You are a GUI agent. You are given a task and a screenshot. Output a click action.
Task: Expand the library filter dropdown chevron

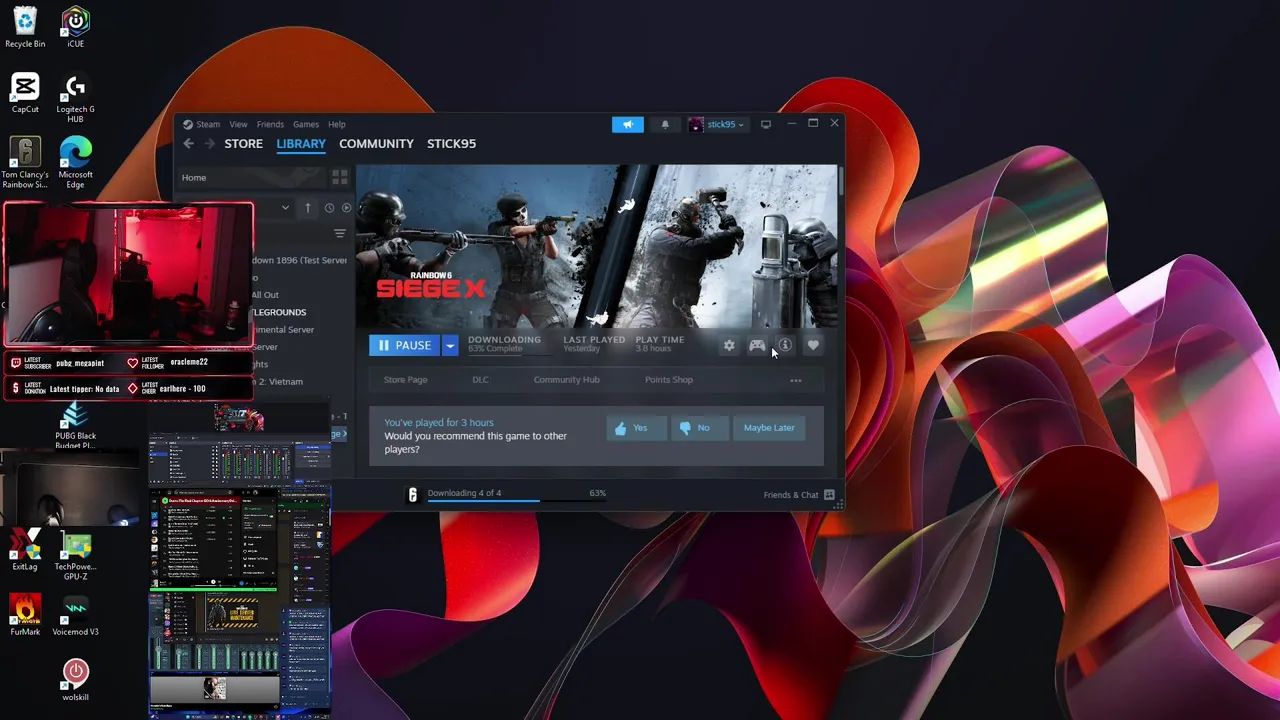click(x=285, y=208)
